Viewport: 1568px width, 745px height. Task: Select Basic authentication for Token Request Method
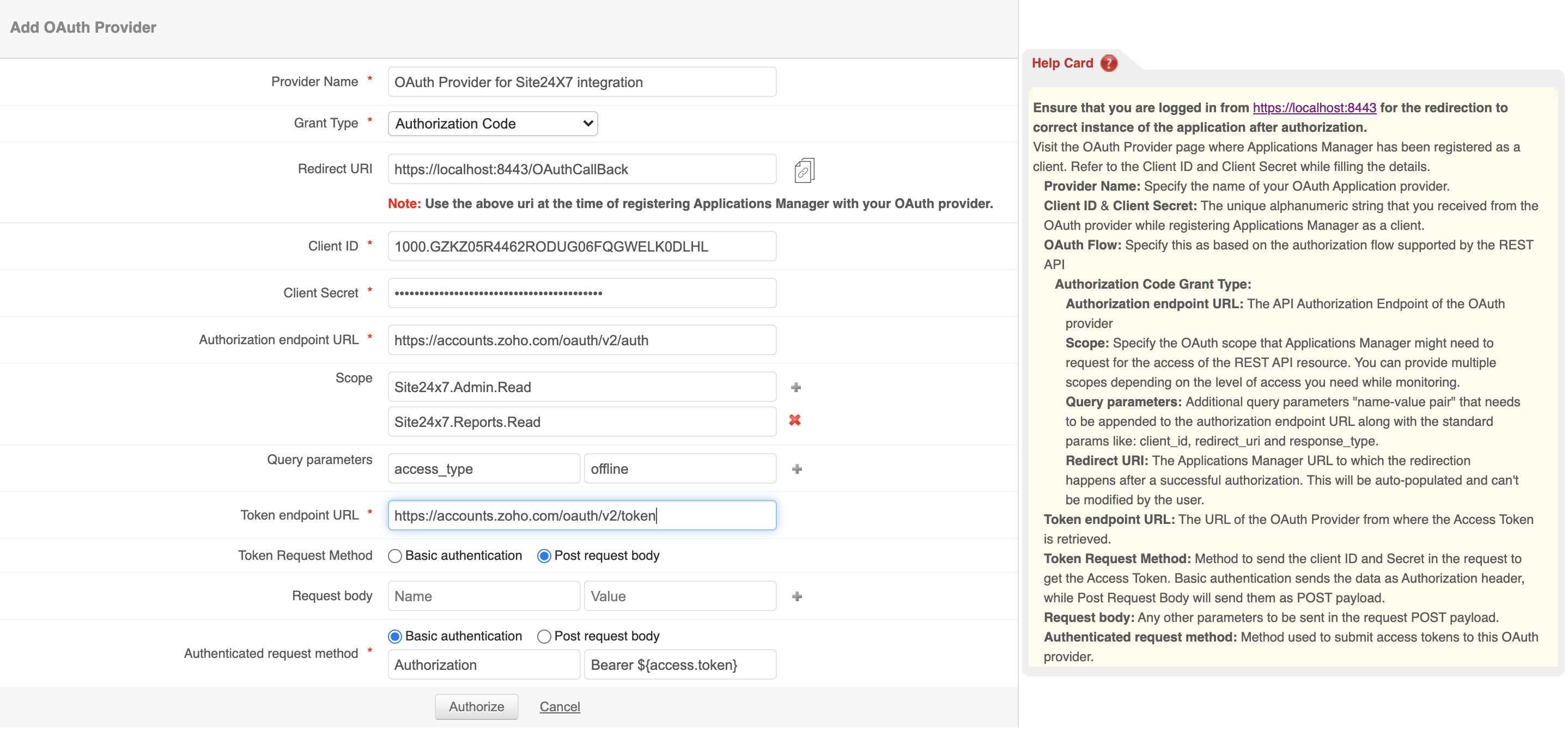395,555
